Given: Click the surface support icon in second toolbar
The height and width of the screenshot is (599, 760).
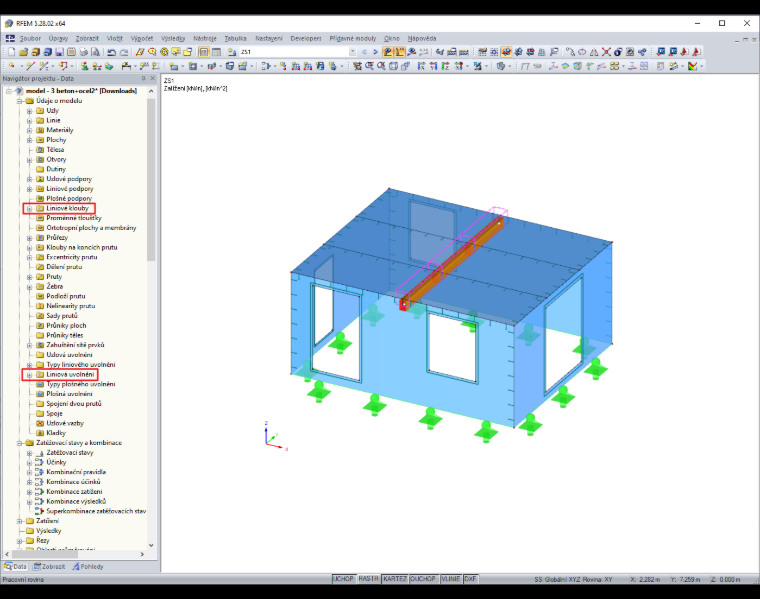Looking at the screenshot, I should (109, 66).
